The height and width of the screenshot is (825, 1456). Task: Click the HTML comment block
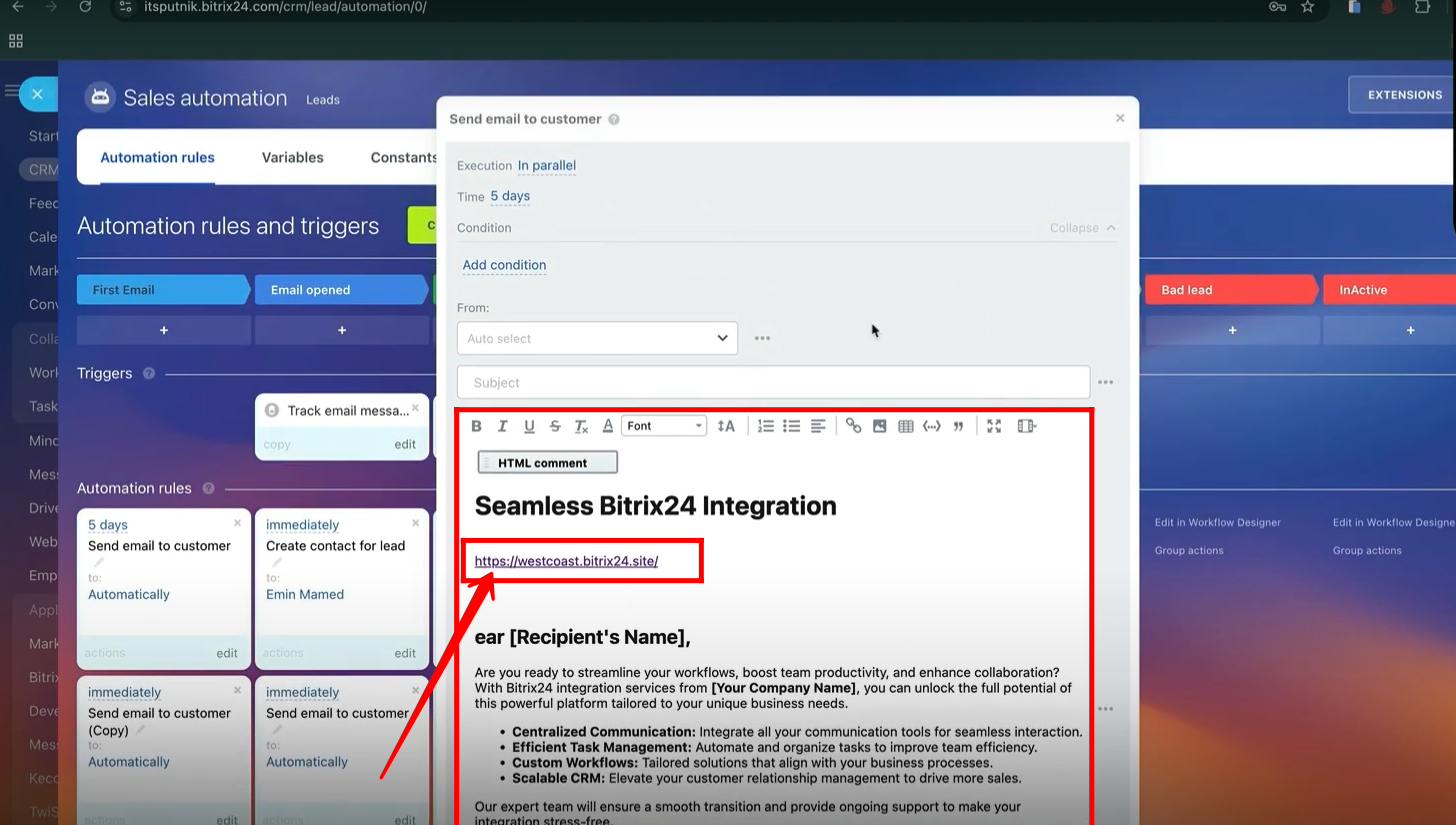point(547,462)
